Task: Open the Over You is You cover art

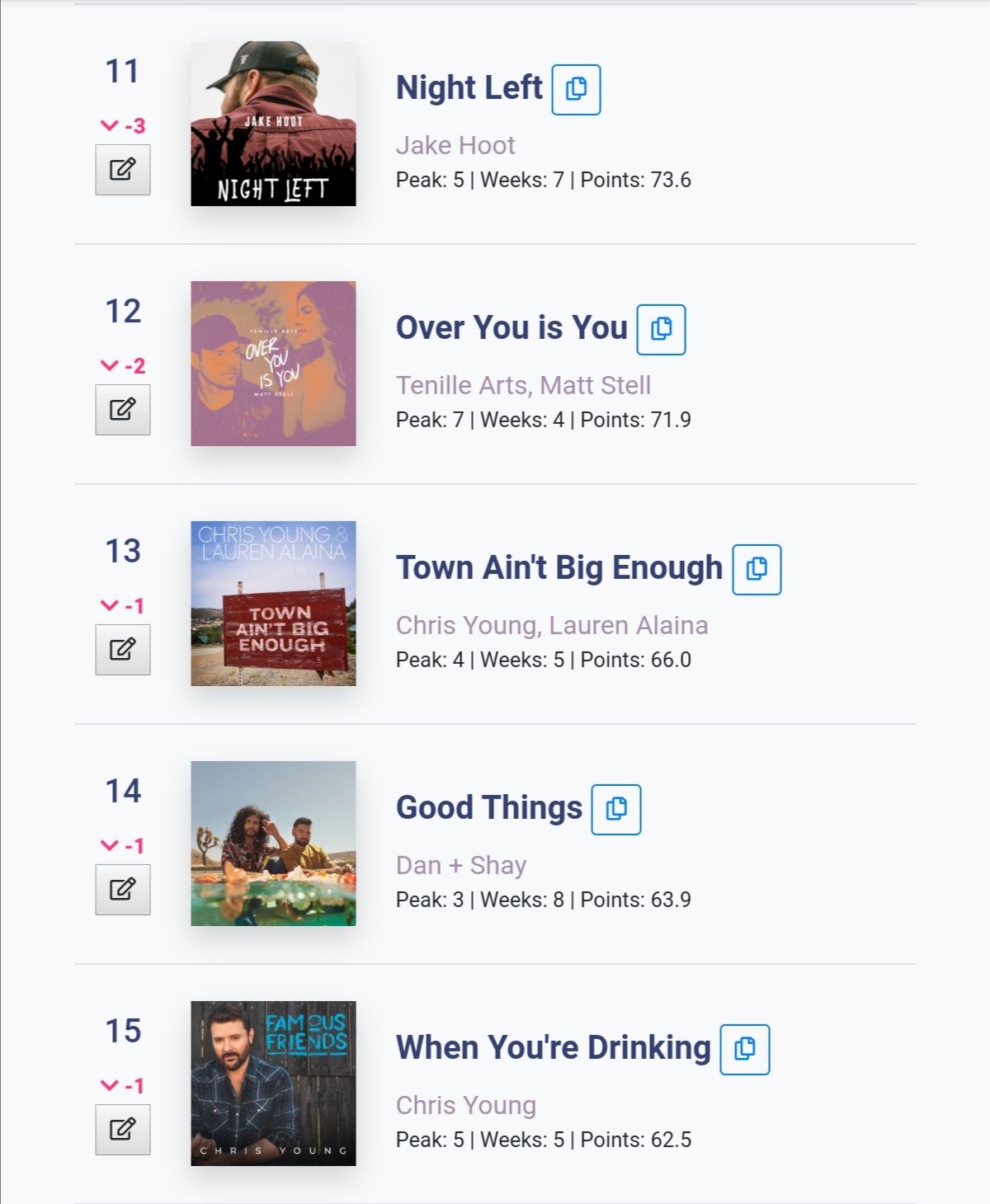Action: tap(273, 364)
